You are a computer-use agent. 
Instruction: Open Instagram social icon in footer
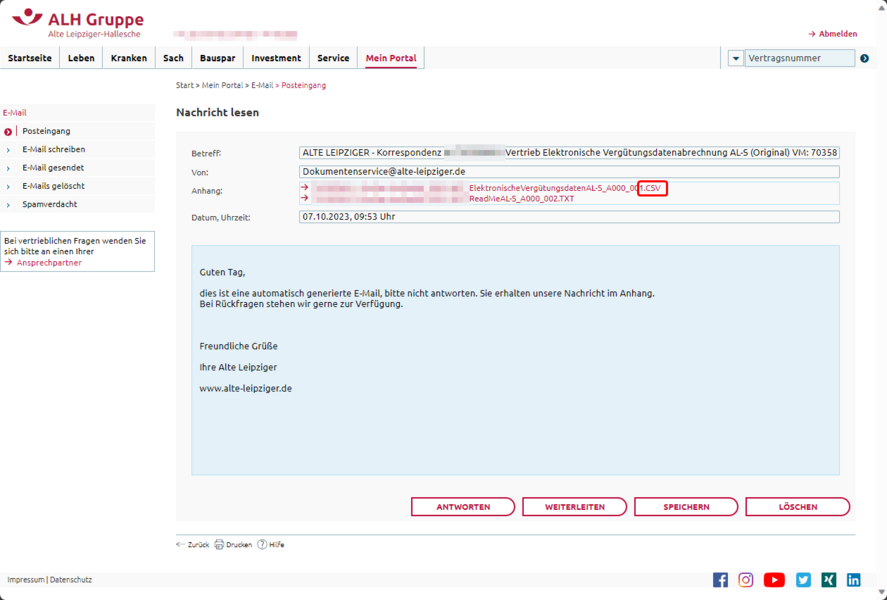coord(746,580)
